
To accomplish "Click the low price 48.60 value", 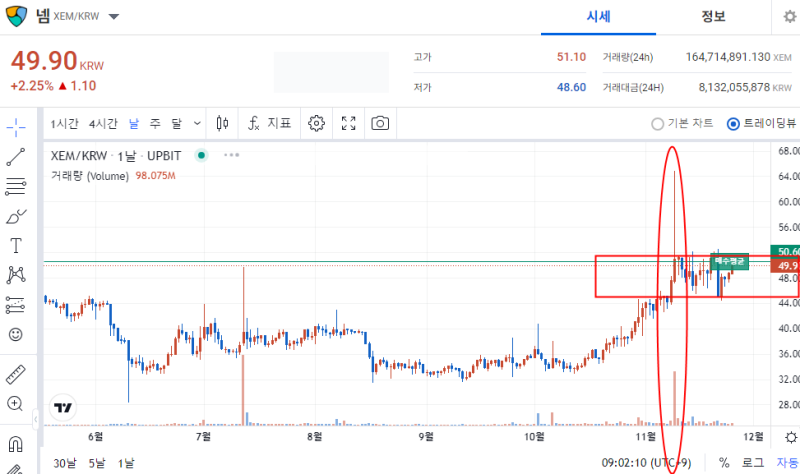I will [571, 87].
